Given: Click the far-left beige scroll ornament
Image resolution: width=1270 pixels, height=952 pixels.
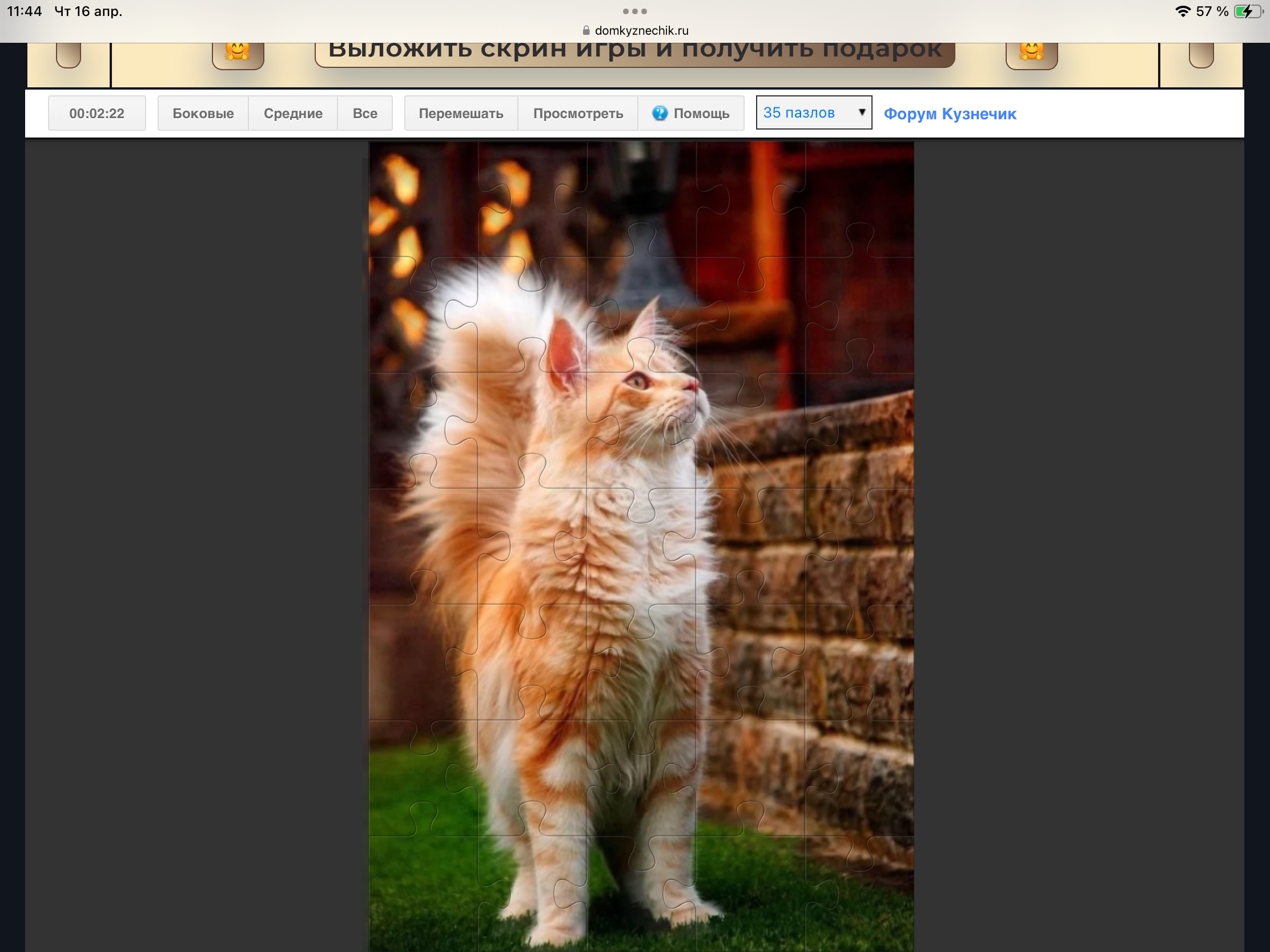Looking at the screenshot, I should pos(69,55).
